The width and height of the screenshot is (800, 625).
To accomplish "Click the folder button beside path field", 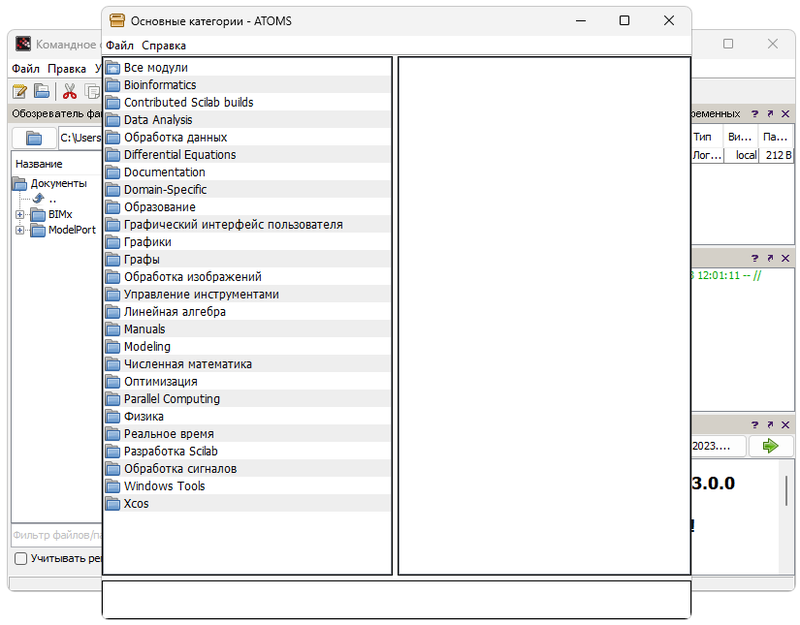I will (34, 138).
